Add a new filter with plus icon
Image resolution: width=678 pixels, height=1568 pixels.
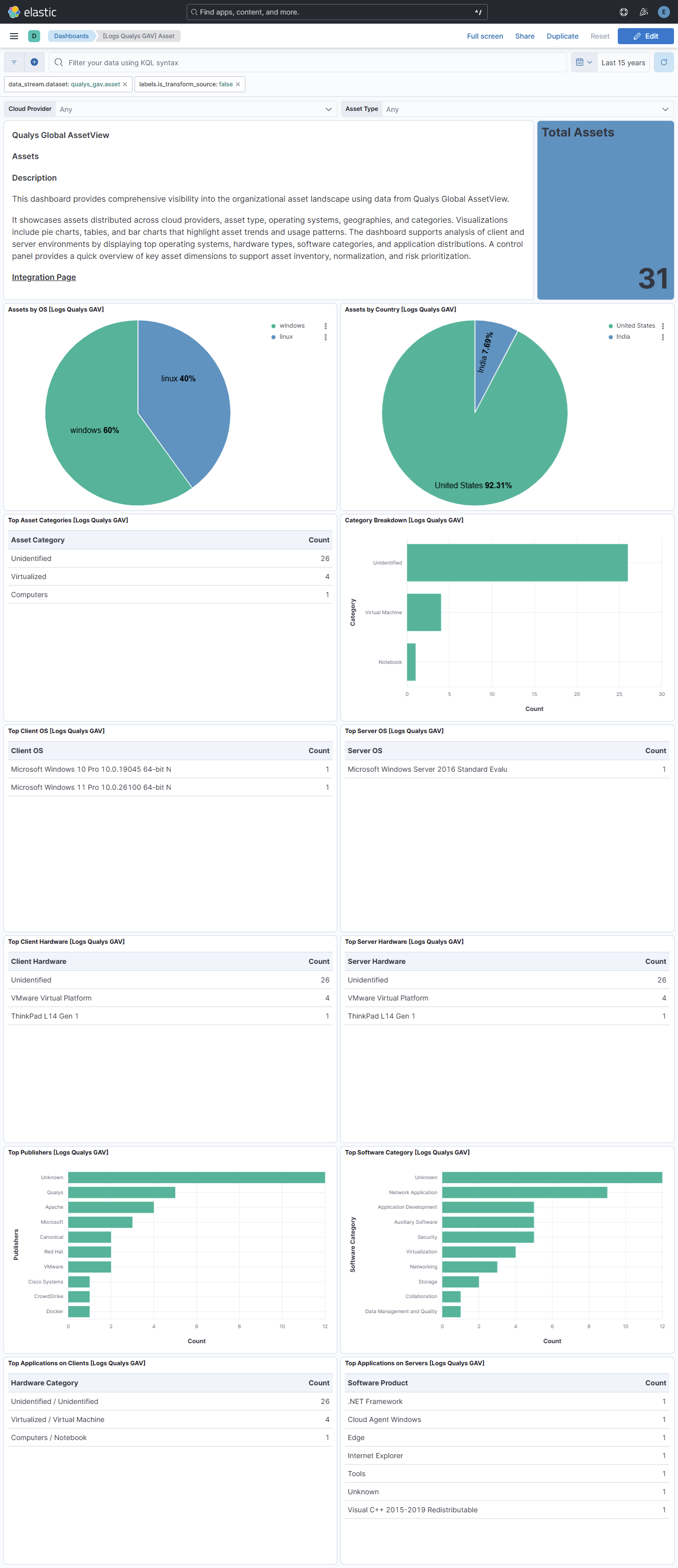point(34,62)
